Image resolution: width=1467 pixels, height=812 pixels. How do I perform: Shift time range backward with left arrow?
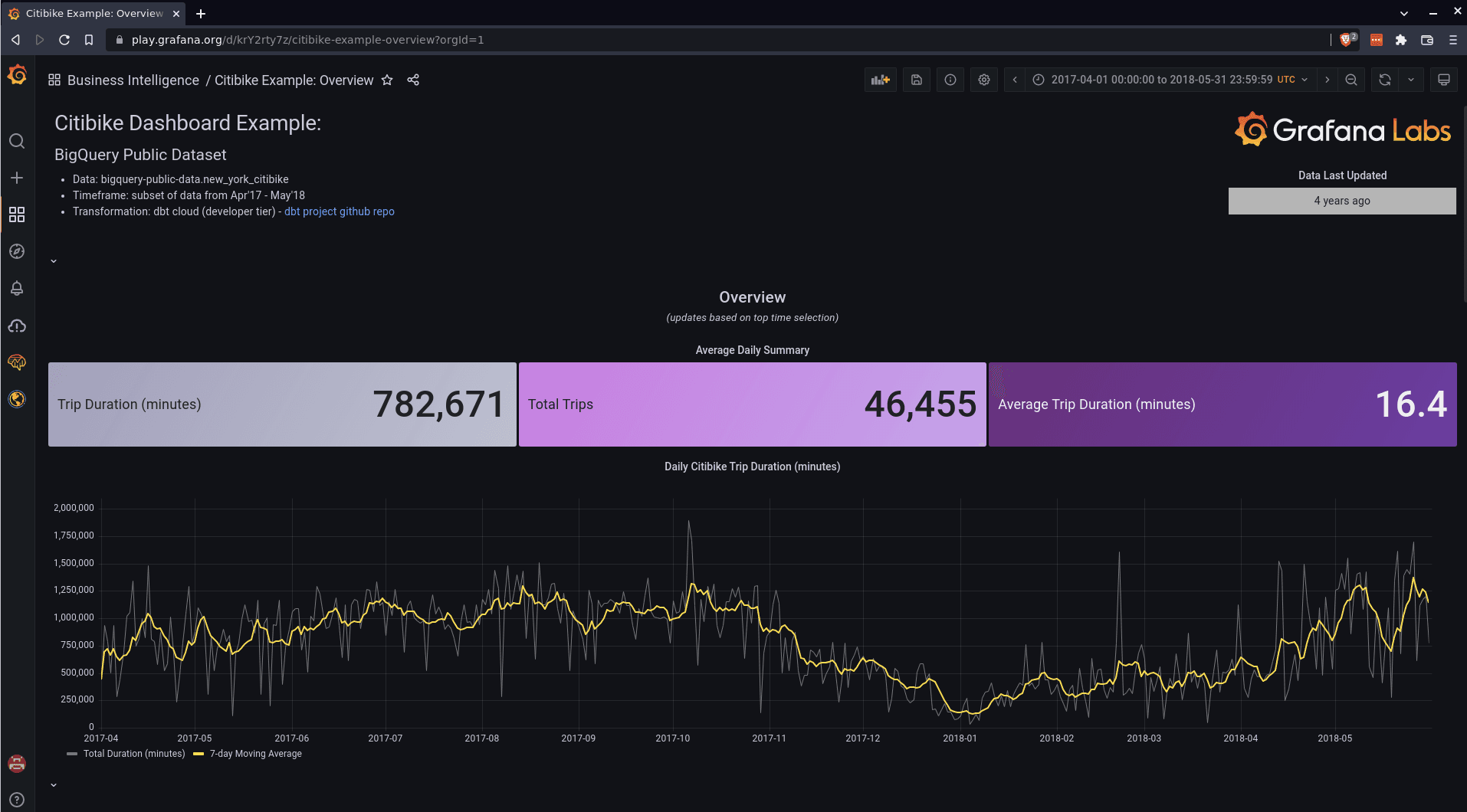(x=1015, y=80)
